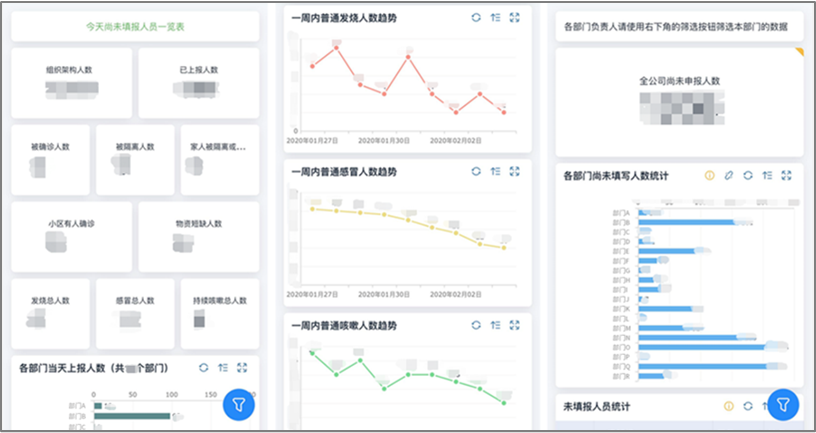Sort the 一周内普通咳嗽人数趋势 chart data
816x433 pixels.
pos(495,326)
